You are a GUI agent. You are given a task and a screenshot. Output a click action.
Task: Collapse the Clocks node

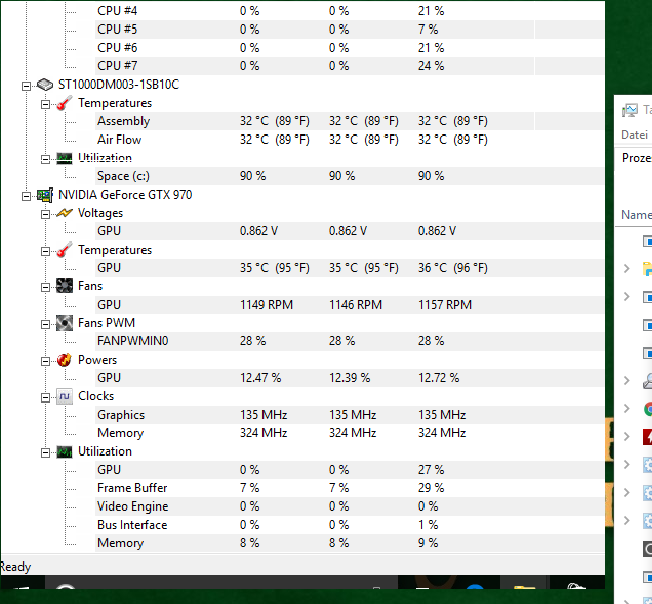pyautogui.click(x=45, y=398)
